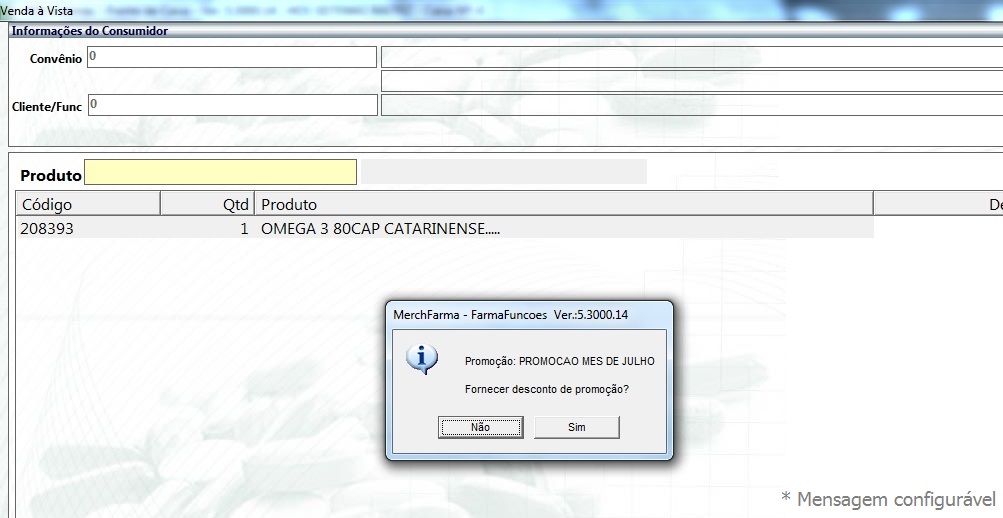Image resolution: width=1003 pixels, height=518 pixels.
Task: Click the Qtd column header
Action: 207,204
